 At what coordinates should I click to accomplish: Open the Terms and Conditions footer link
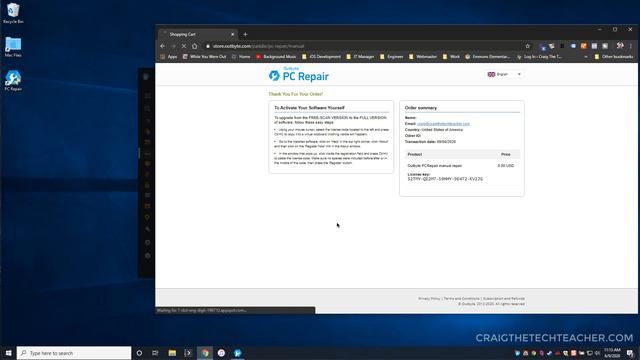click(x=462, y=299)
